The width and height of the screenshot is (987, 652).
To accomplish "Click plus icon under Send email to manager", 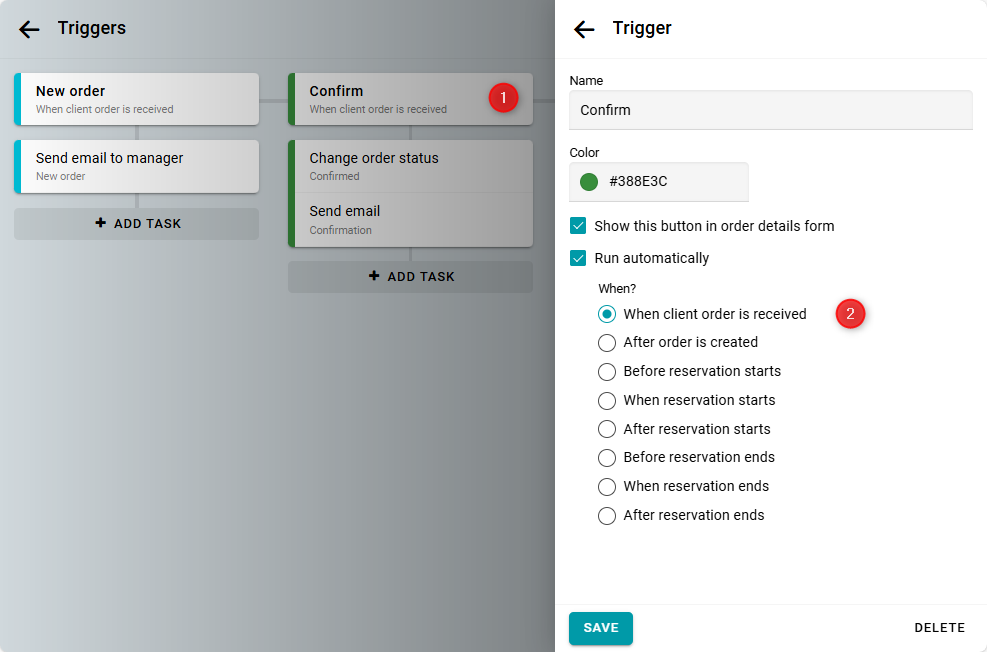I will 100,223.
